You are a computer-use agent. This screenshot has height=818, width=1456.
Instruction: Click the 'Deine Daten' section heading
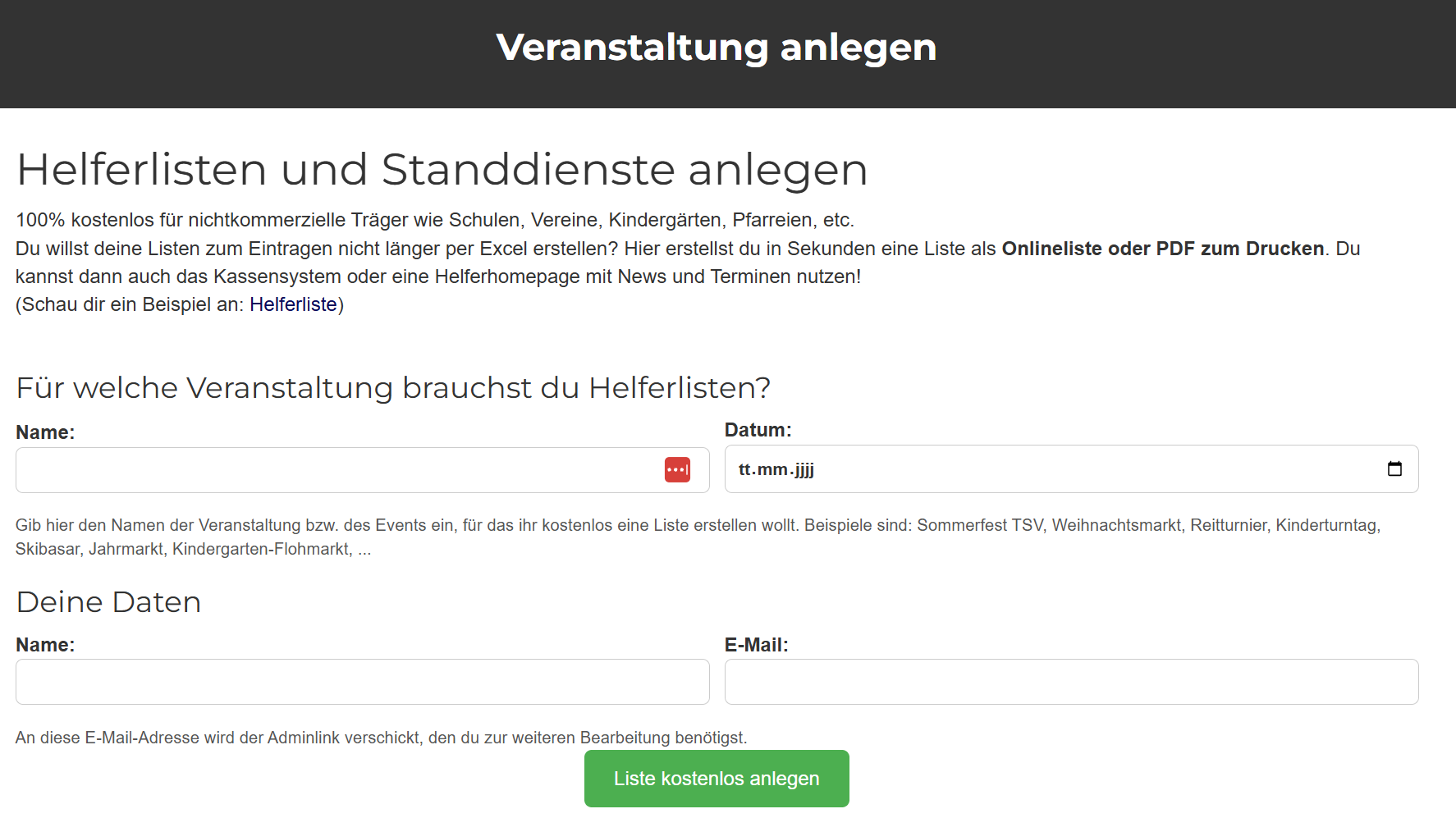point(108,602)
